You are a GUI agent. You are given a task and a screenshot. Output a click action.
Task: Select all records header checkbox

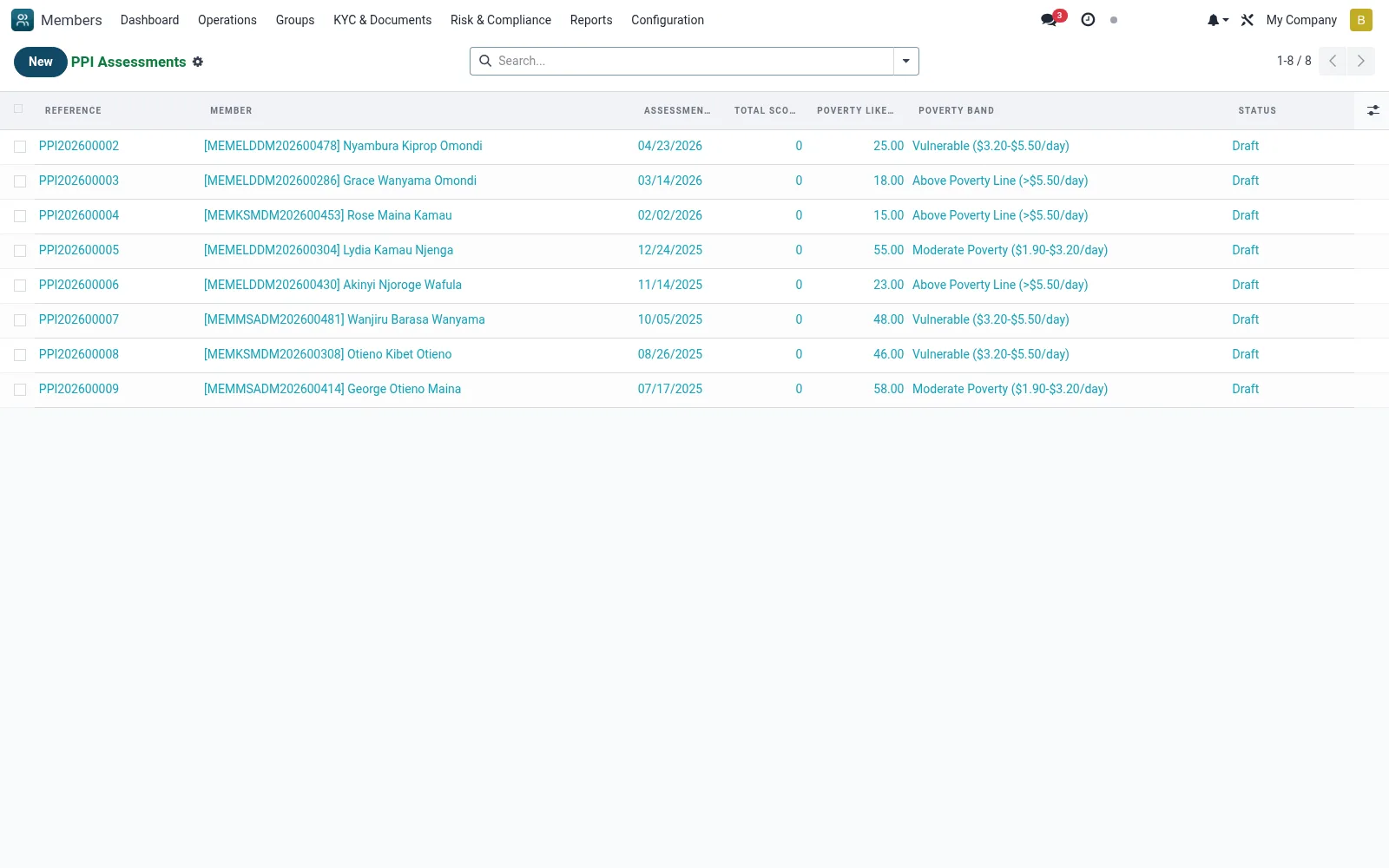(19, 109)
